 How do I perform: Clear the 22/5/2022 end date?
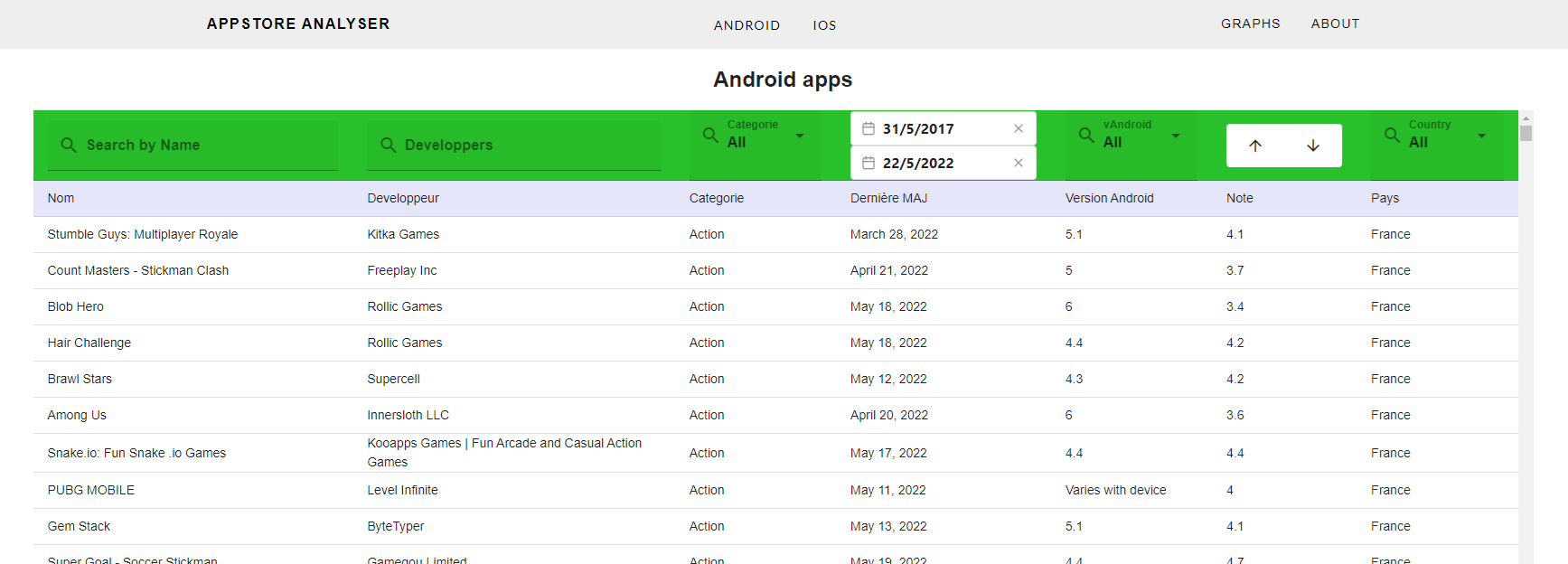pos(1019,163)
